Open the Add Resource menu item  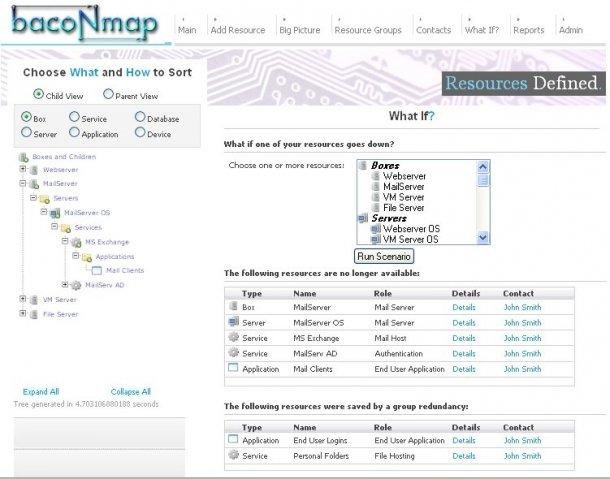click(238, 30)
